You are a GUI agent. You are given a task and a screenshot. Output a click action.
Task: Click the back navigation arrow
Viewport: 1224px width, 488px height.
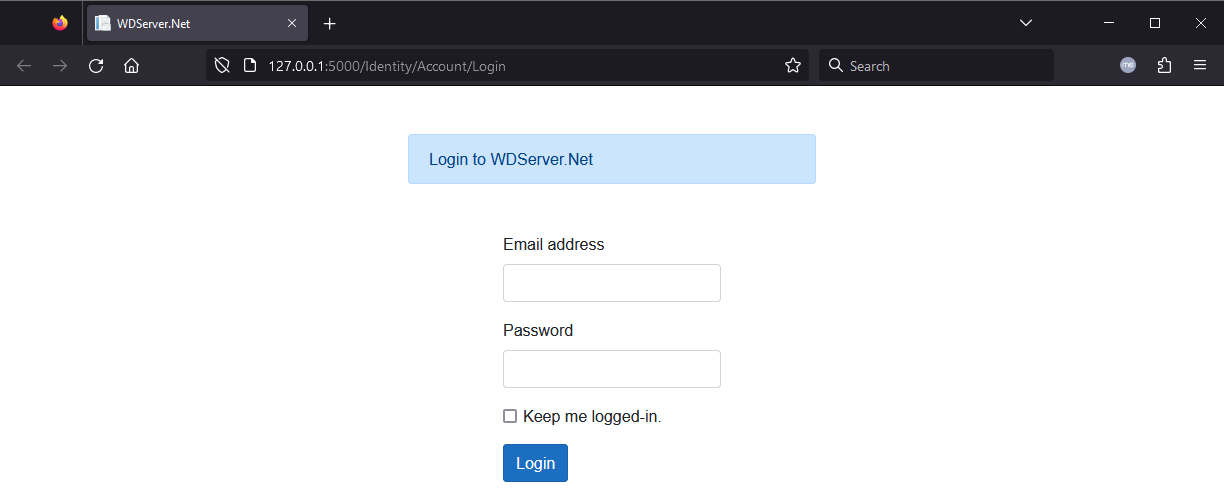click(24, 66)
